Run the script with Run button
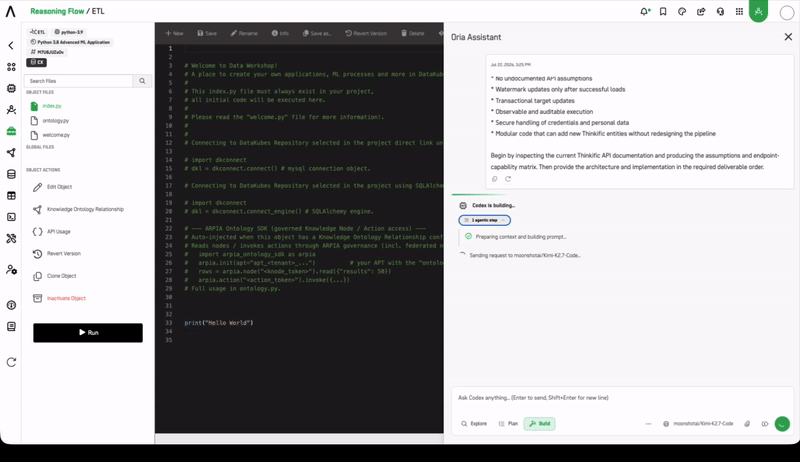This screenshot has height=462, width=800. pos(88,332)
